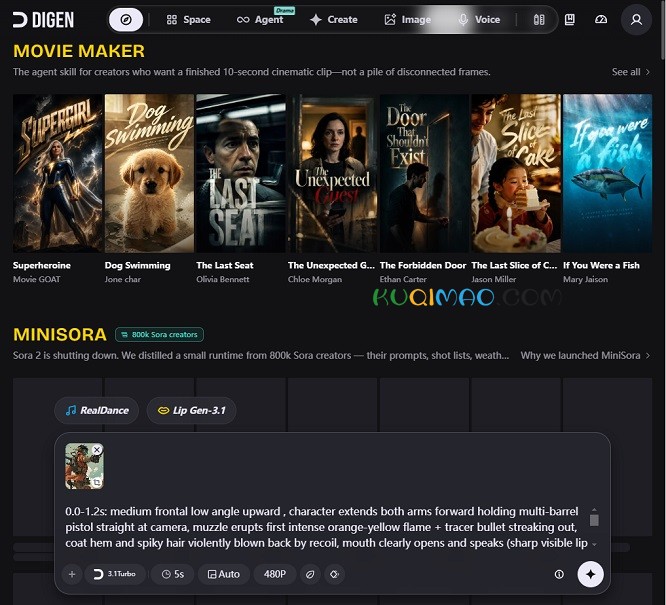Screen dimensions: 666x605
Task: Click the creator name Jason Miller
Action: point(494,279)
